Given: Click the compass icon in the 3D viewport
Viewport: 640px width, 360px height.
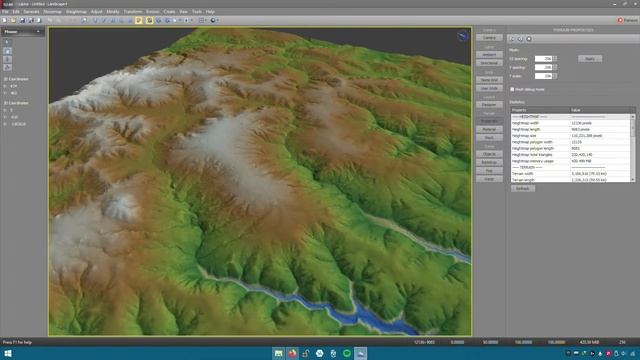Looking at the screenshot, I should point(462,36).
